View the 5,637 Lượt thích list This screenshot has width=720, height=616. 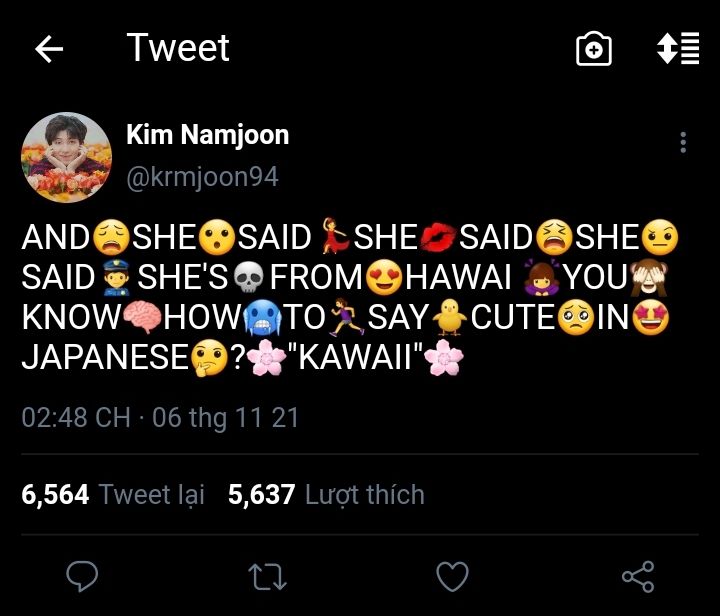pos(326,494)
